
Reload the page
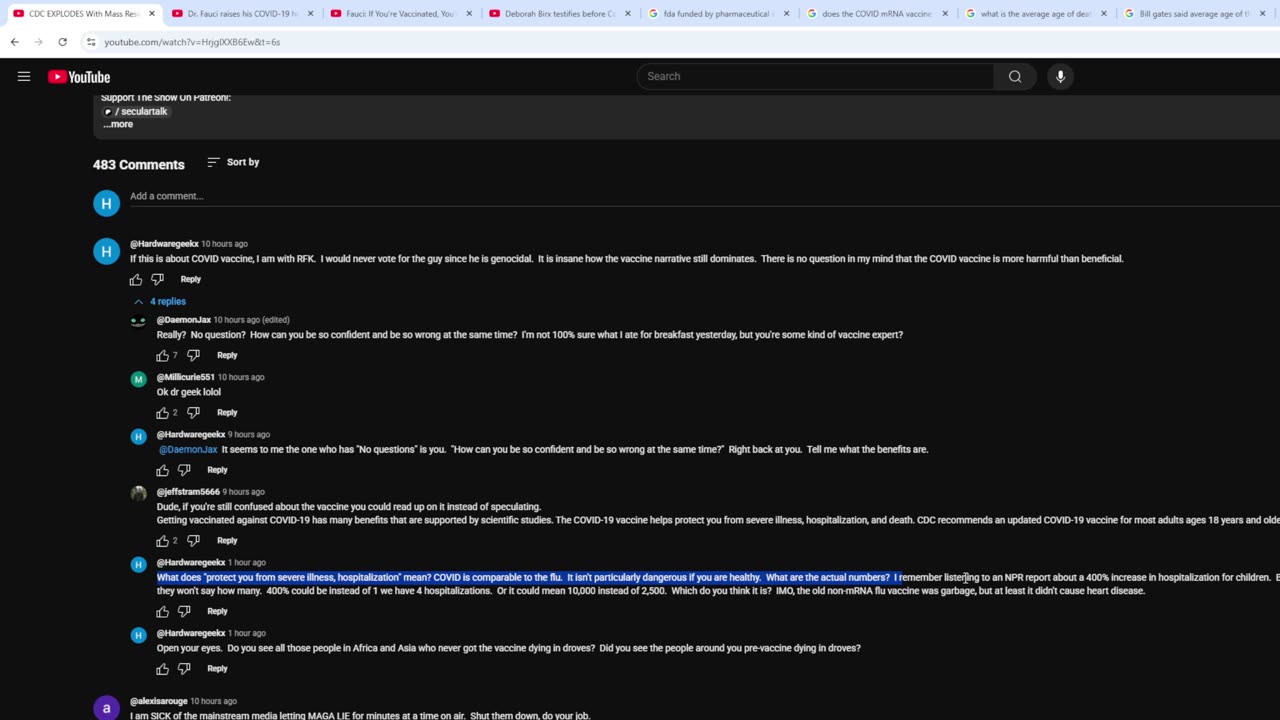62,42
